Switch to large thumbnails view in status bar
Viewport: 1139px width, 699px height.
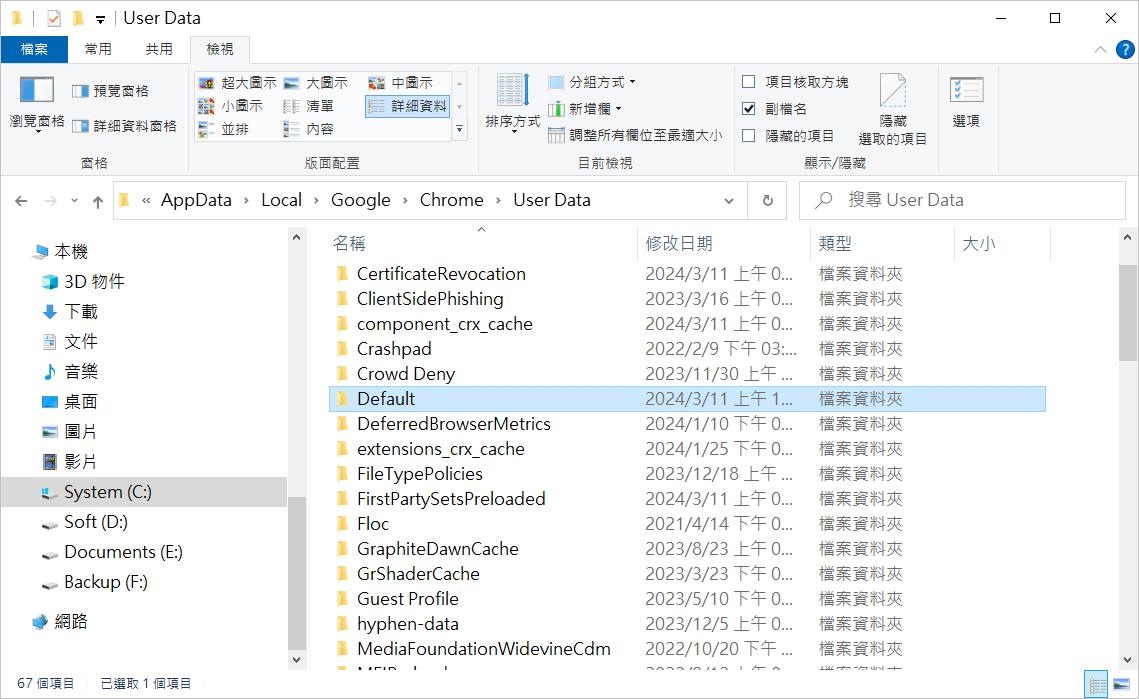click(x=1122, y=684)
